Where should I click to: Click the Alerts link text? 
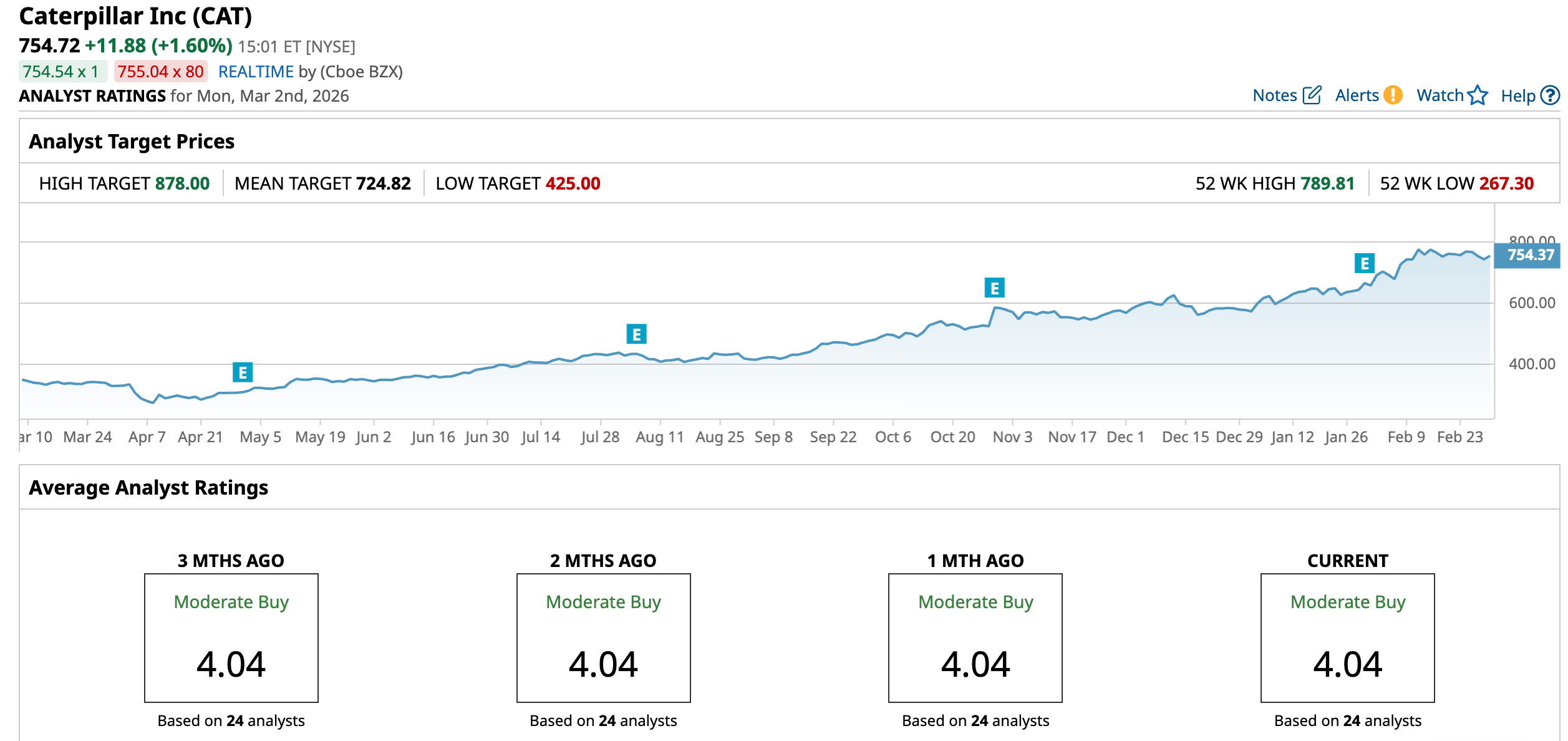coord(1357,95)
